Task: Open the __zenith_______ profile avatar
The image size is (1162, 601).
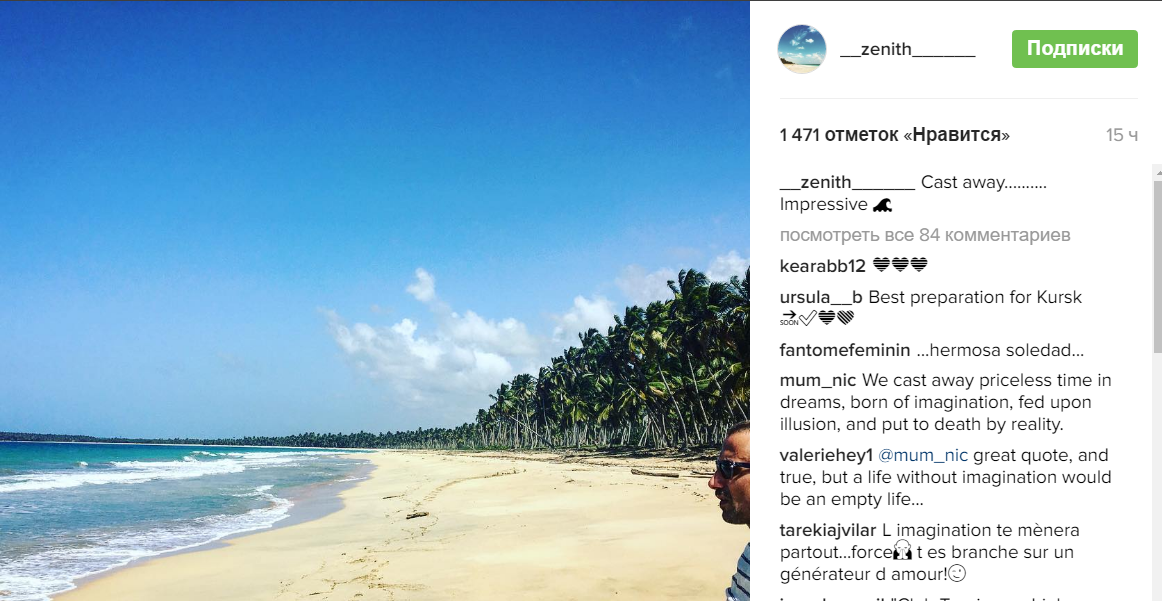Action: click(802, 49)
